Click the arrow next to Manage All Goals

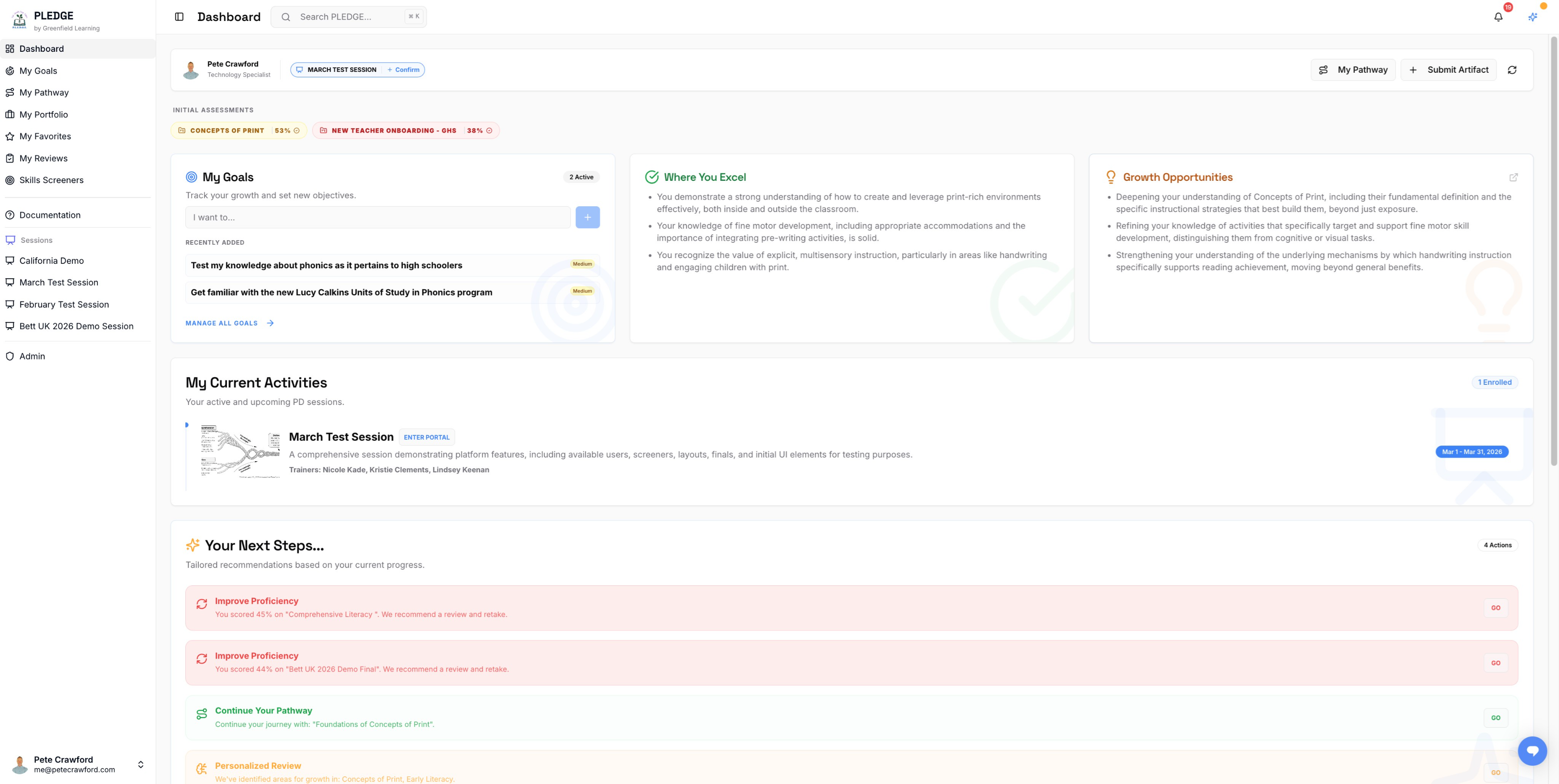click(x=270, y=323)
